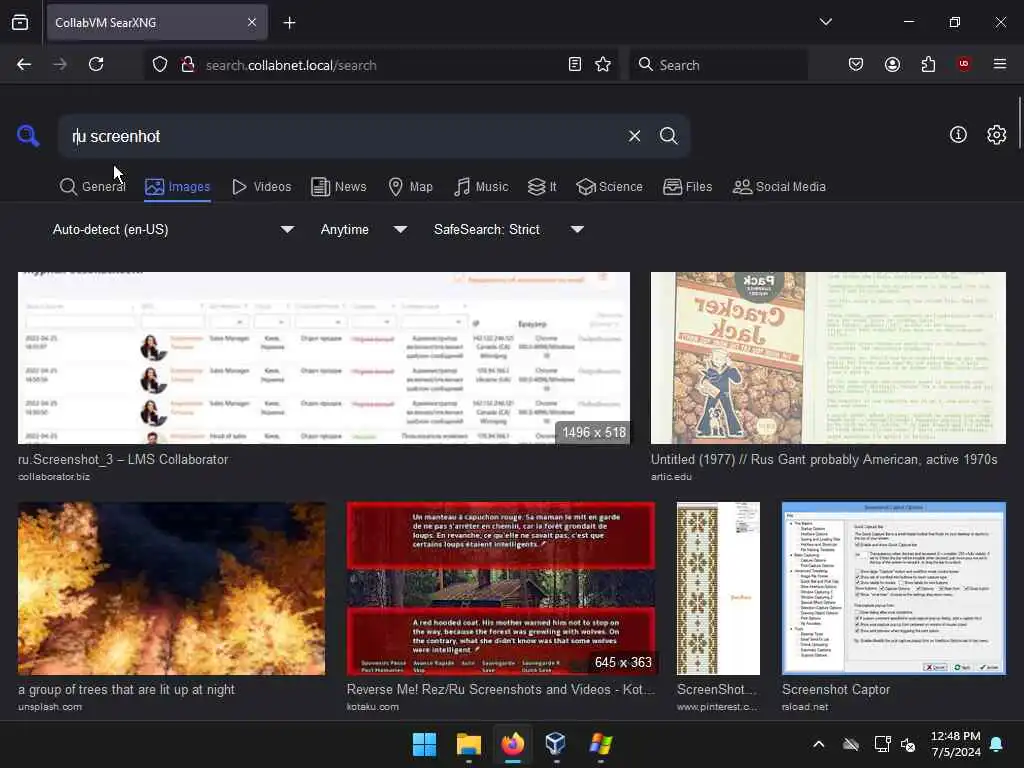Bookmark this page with the star
This screenshot has width=1024, height=768.
click(603, 64)
